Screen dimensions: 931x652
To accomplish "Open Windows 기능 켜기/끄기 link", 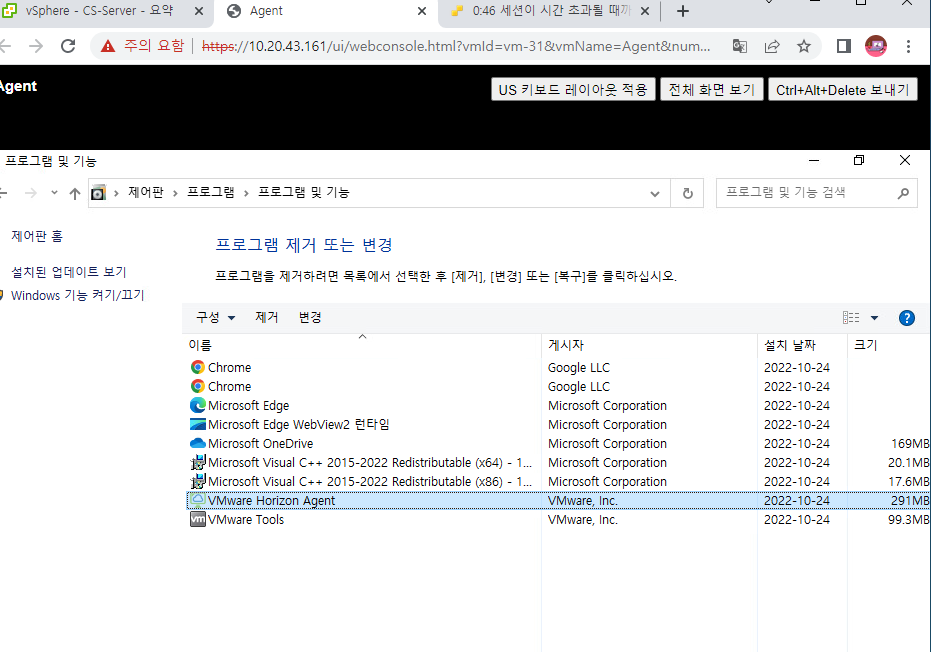I will 78,295.
